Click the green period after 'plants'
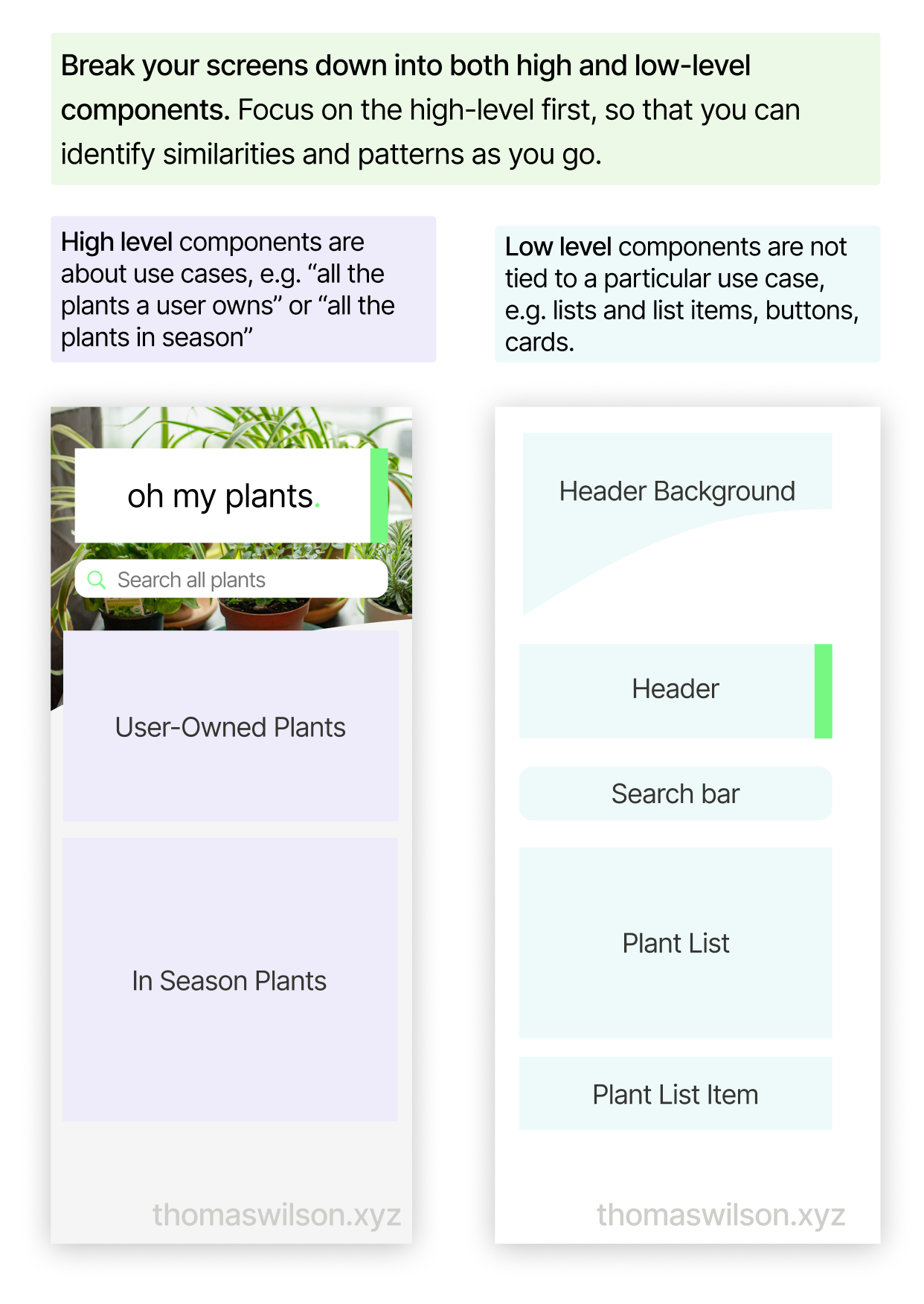 (x=317, y=505)
